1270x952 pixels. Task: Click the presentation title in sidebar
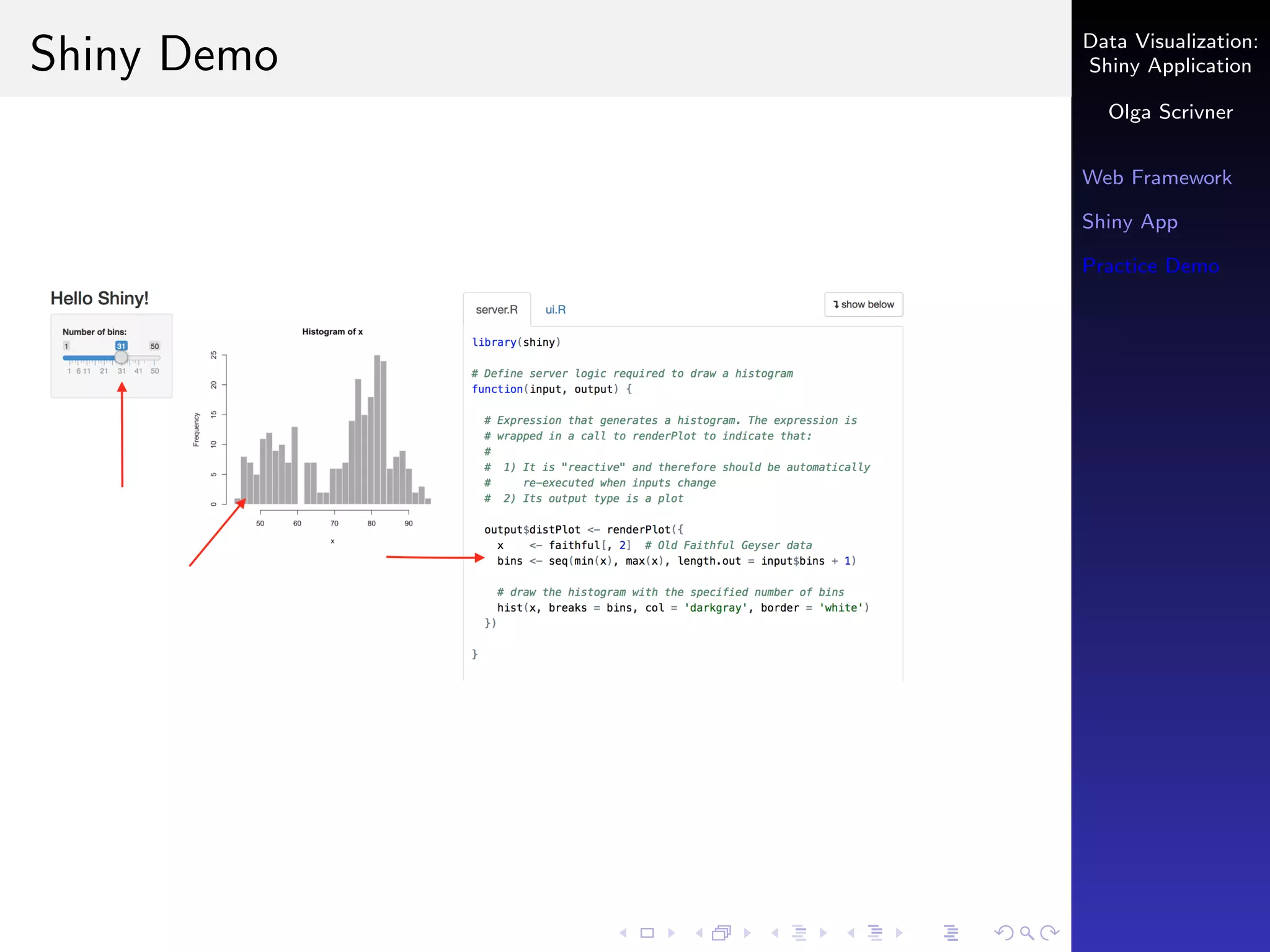[x=1170, y=53]
